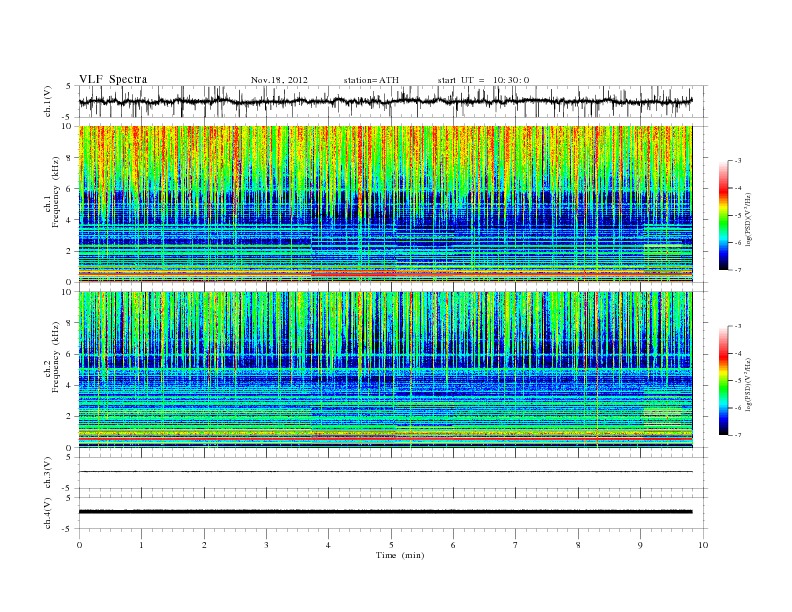Click the '-5' label on ch.1 color bar
The width and height of the screenshot is (792, 612).
[738, 216]
